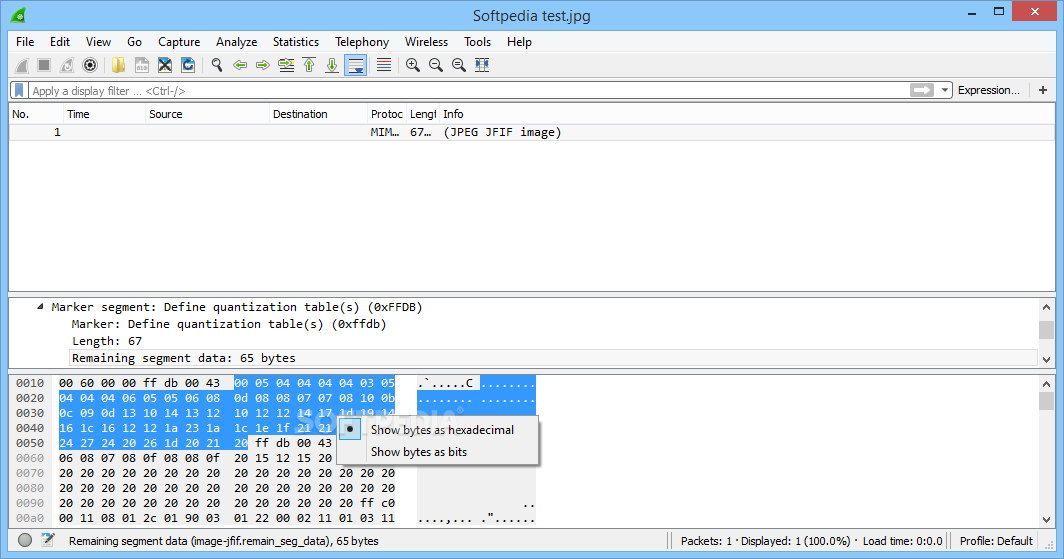Click the find packet magnifier icon

[217, 65]
